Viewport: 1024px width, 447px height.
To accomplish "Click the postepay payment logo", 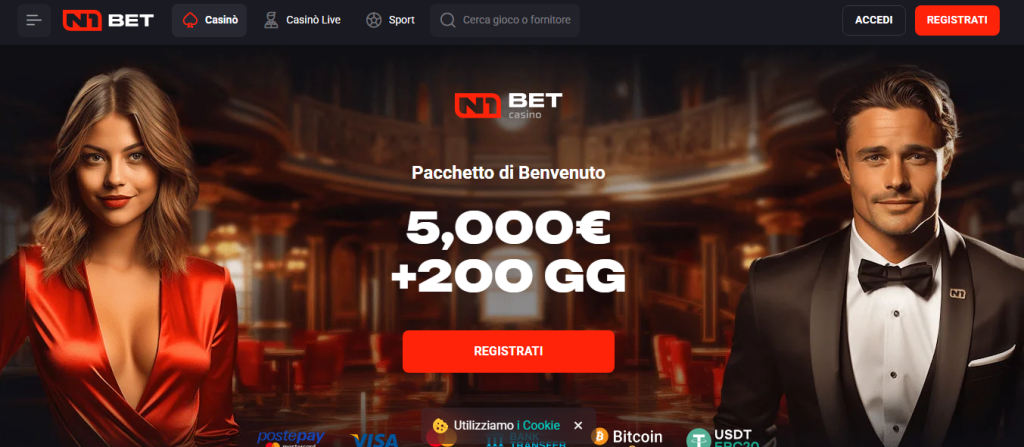I will [x=291, y=439].
